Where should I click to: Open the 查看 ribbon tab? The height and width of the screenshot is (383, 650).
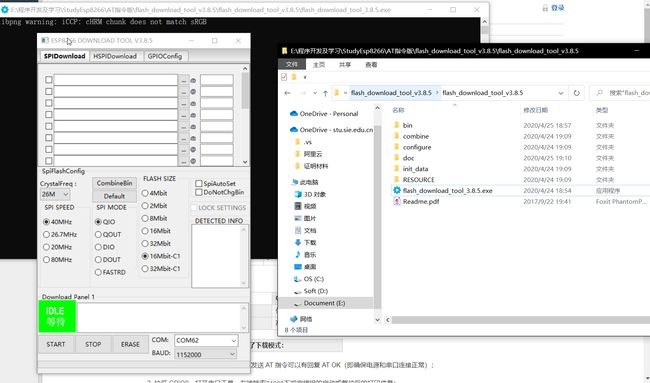tap(371, 65)
